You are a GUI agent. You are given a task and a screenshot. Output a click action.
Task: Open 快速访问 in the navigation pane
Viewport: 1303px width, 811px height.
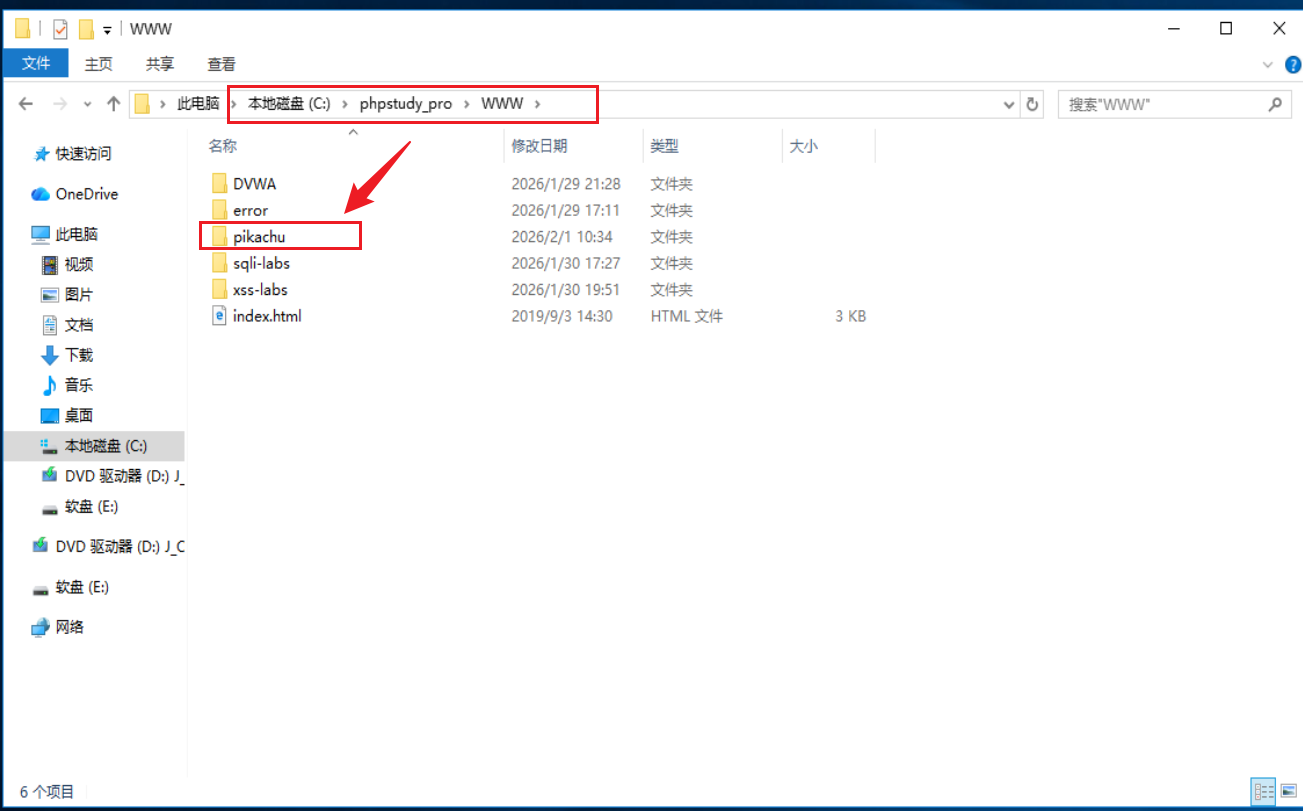tap(83, 154)
